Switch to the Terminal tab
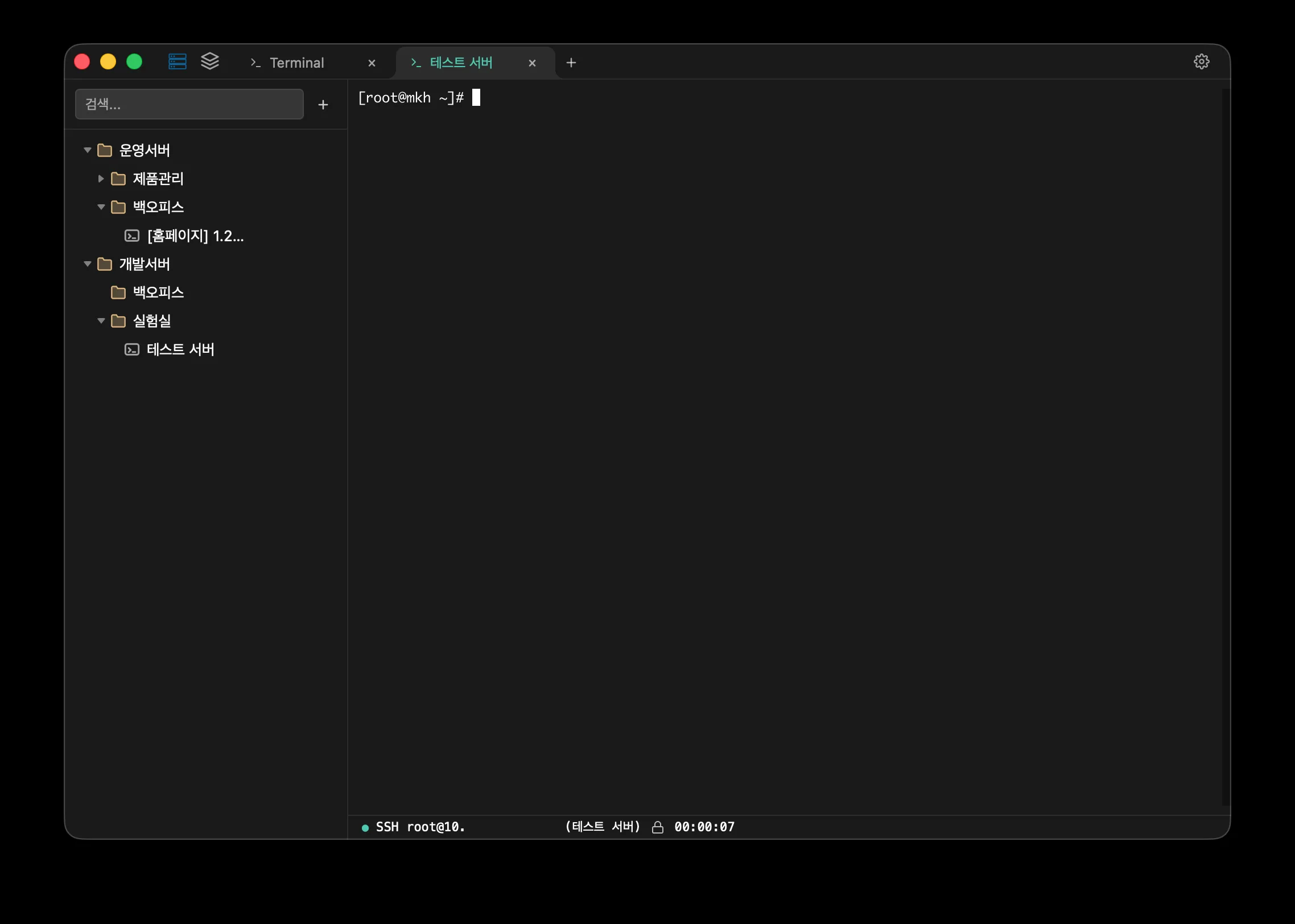 pyautogui.click(x=296, y=63)
